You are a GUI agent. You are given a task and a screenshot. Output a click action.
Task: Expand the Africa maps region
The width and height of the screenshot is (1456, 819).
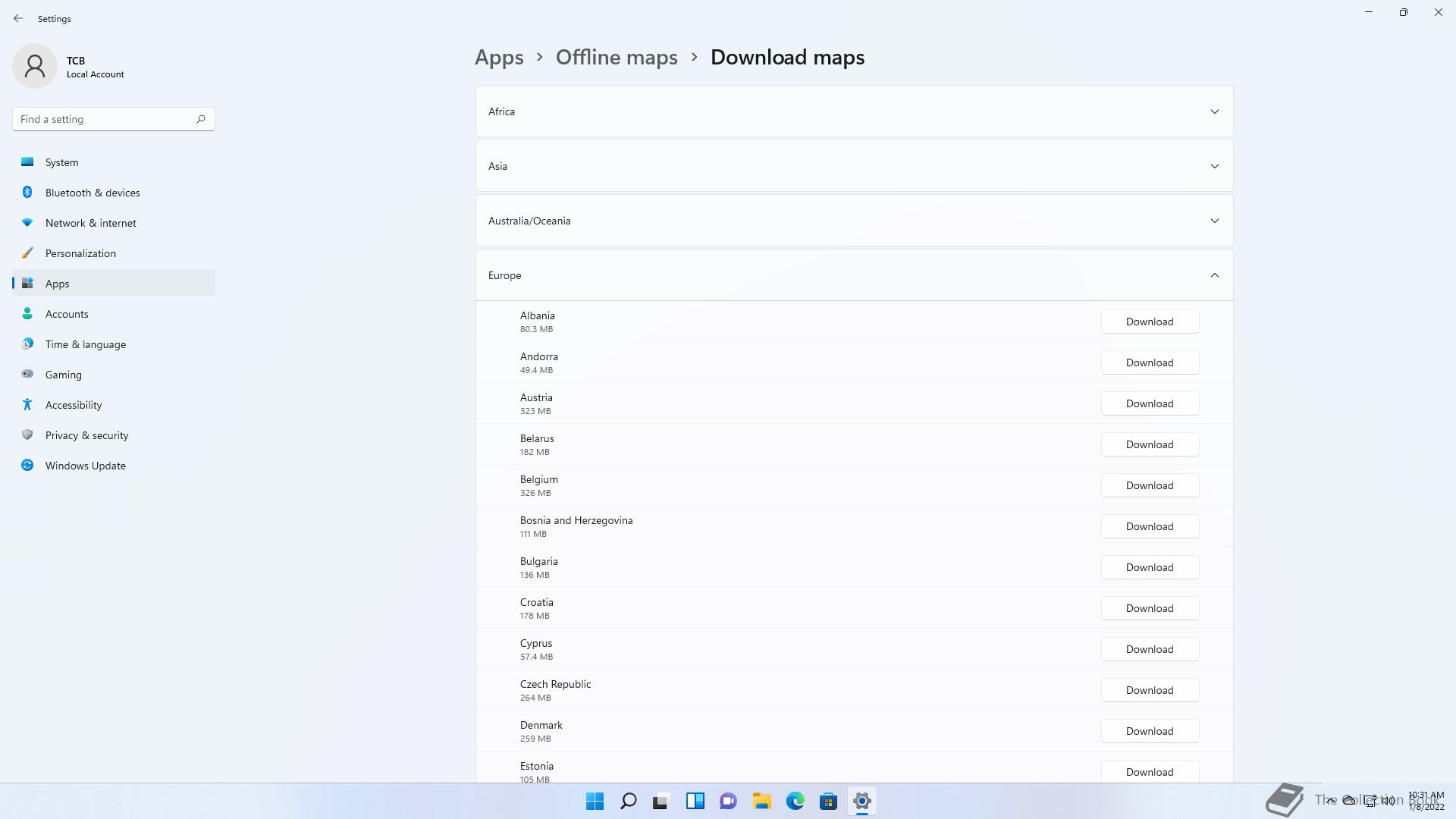854,111
